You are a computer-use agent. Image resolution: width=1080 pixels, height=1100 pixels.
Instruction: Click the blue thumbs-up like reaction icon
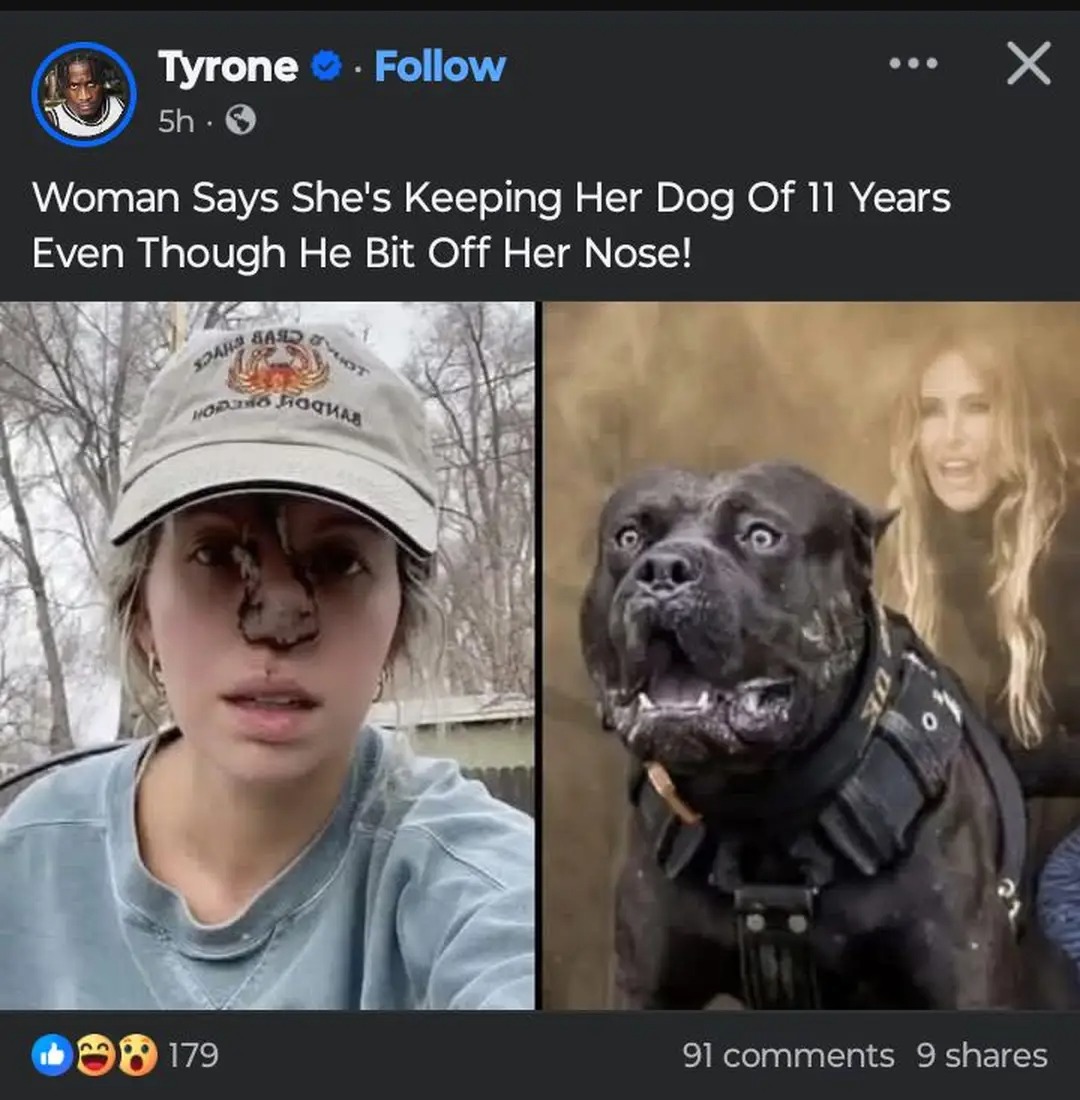pos(52,1055)
